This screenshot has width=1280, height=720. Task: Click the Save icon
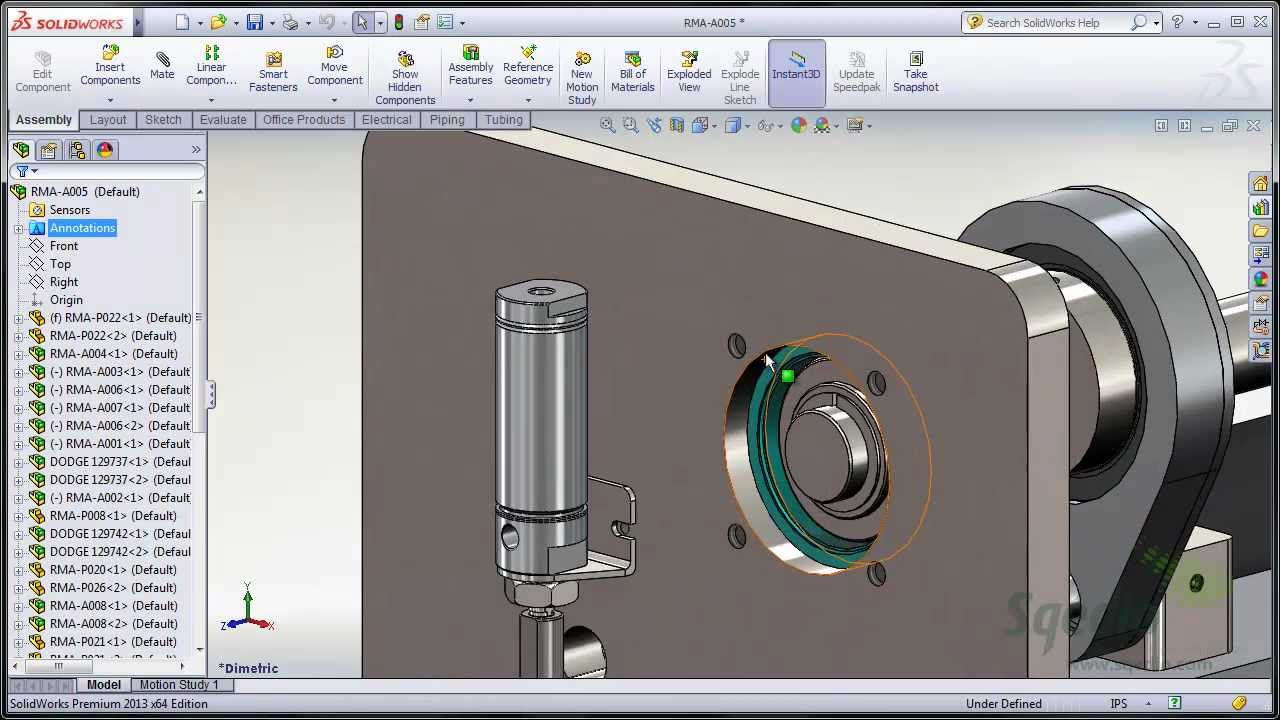(255, 22)
